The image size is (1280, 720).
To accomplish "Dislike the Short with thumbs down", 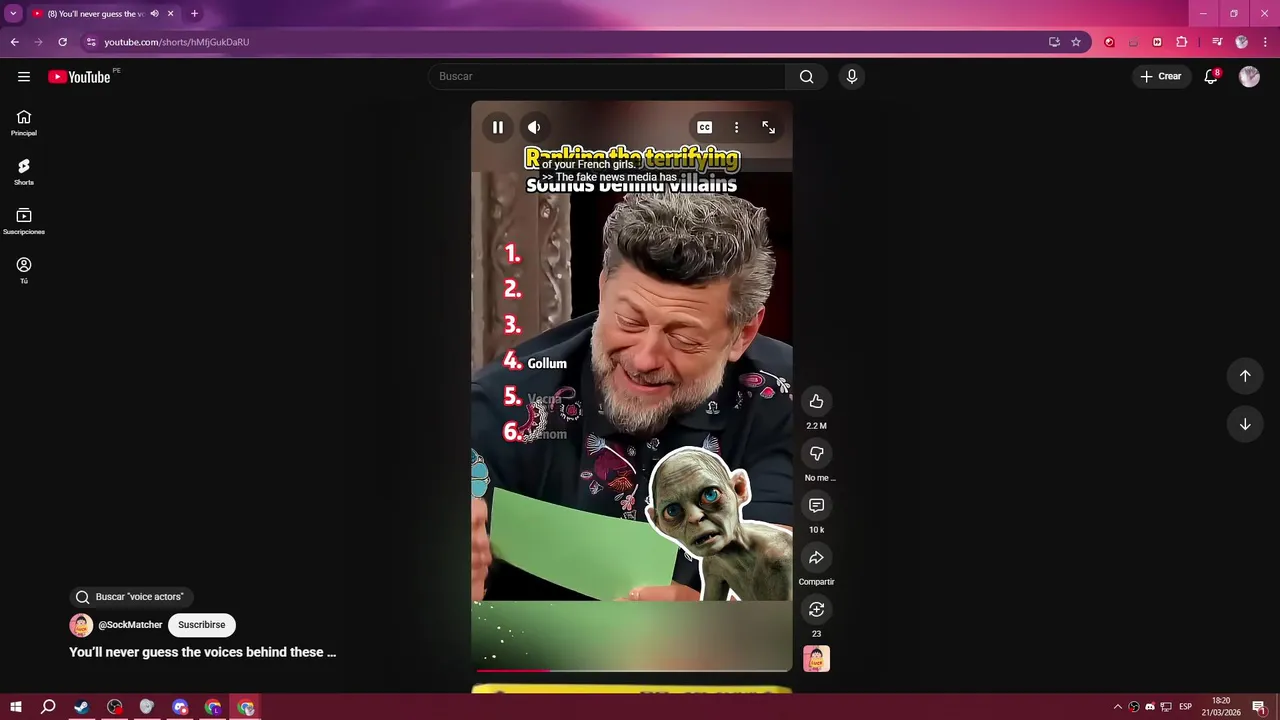I will [x=816, y=453].
